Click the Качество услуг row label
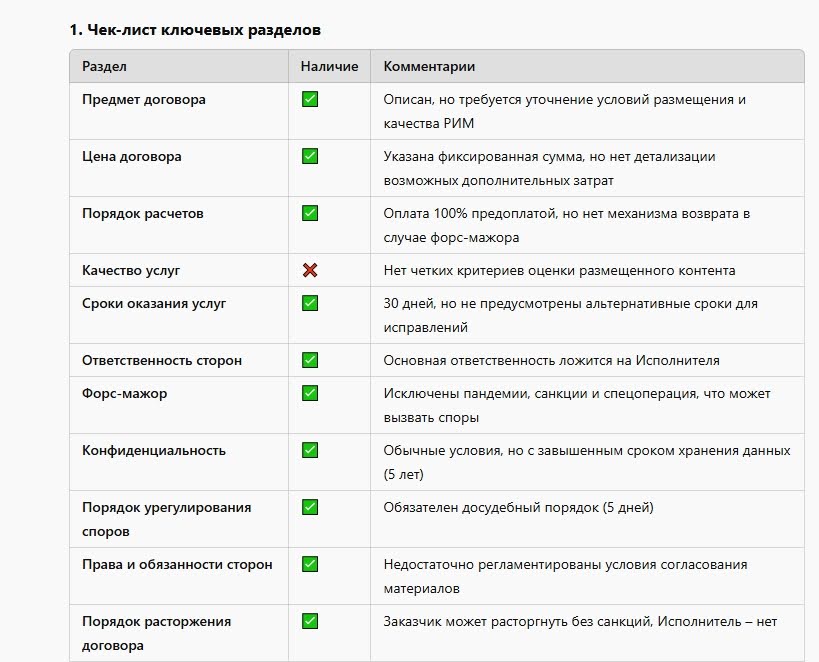The height and width of the screenshot is (662, 819). pos(131,270)
